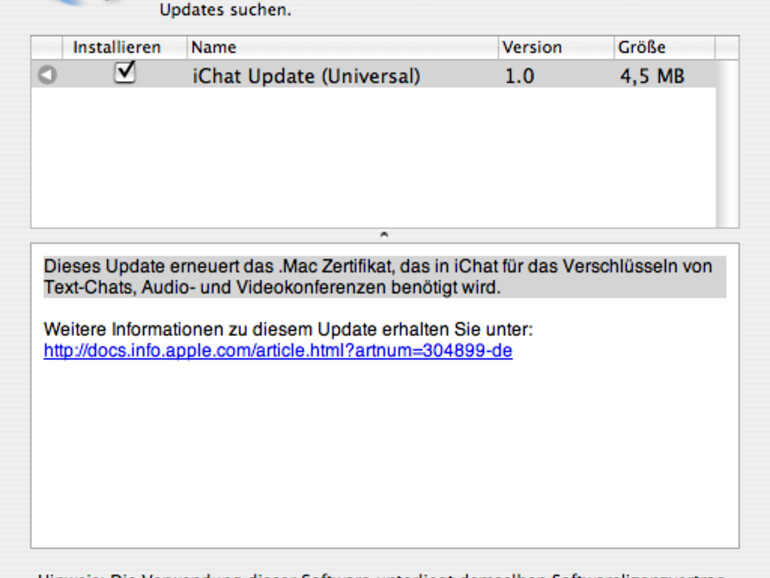Open the docs.info.apple.com article link
The height and width of the screenshot is (578, 770).
click(278, 351)
